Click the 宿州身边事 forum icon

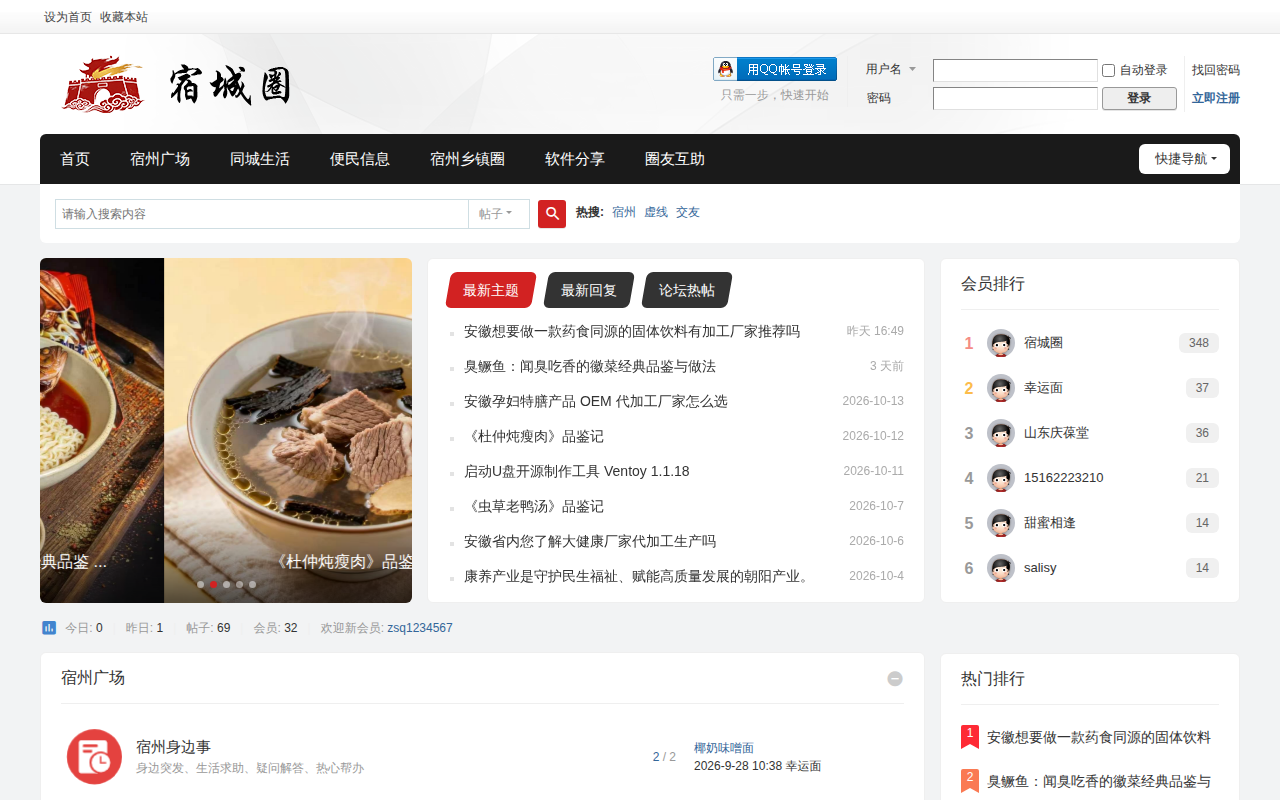click(x=94, y=757)
